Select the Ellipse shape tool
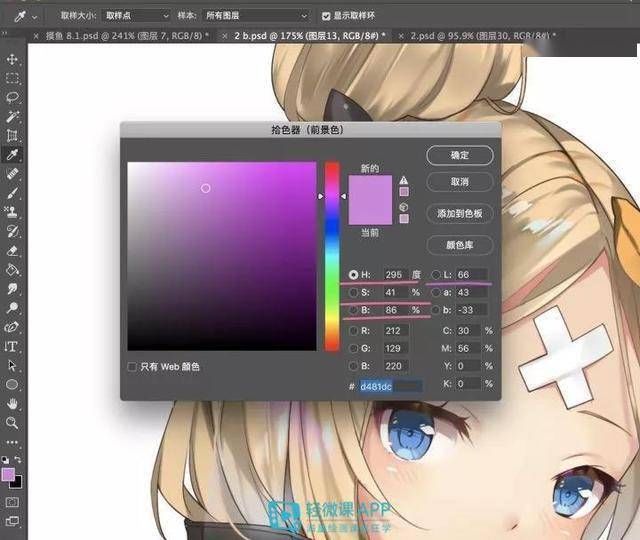The width and height of the screenshot is (640, 540). pyautogui.click(x=12, y=384)
